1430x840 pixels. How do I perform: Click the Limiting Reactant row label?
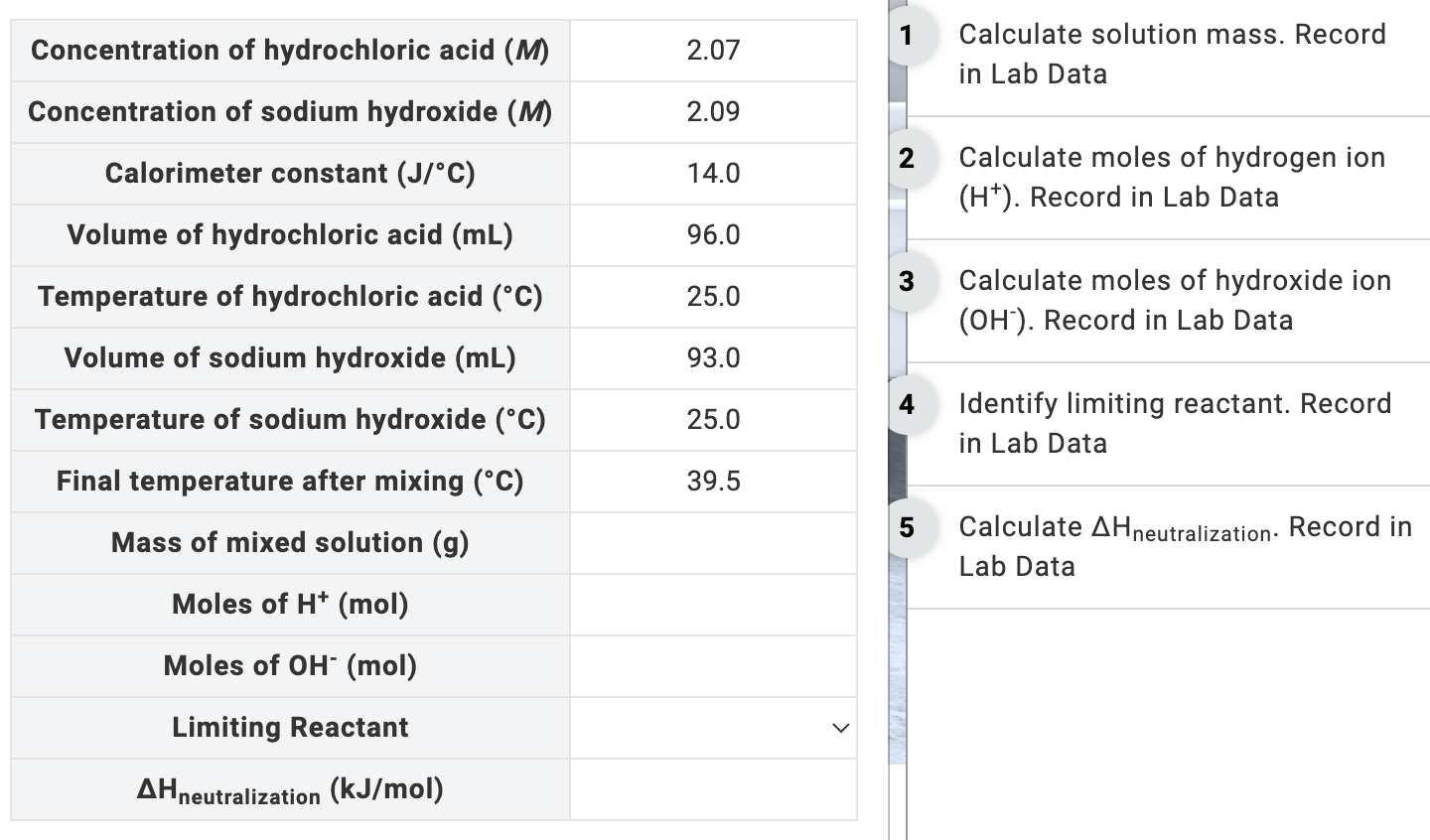[289, 728]
